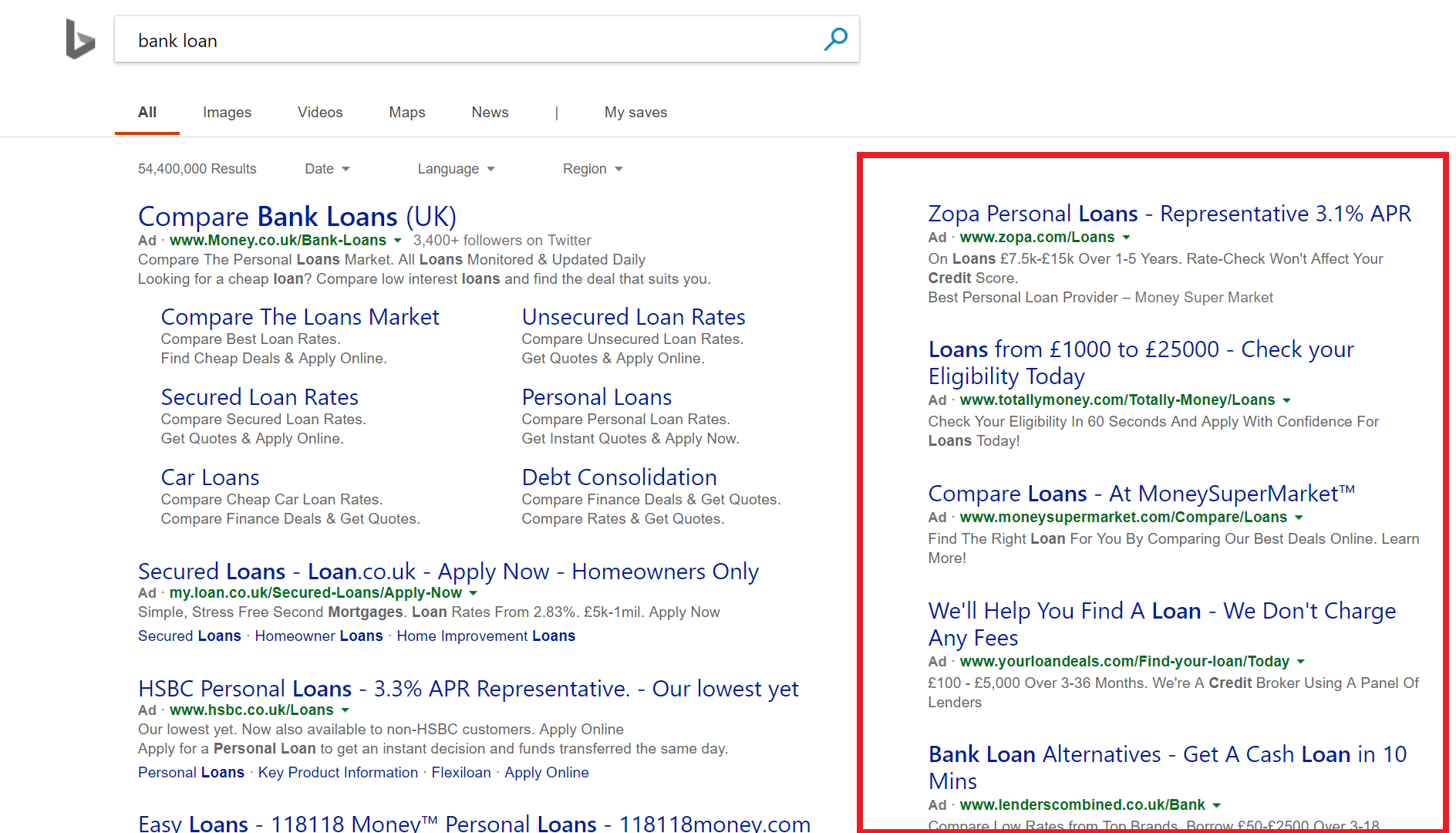The height and width of the screenshot is (833, 1456).
Task: Open the Debt Consolidation sitelink
Action: [619, 477]
